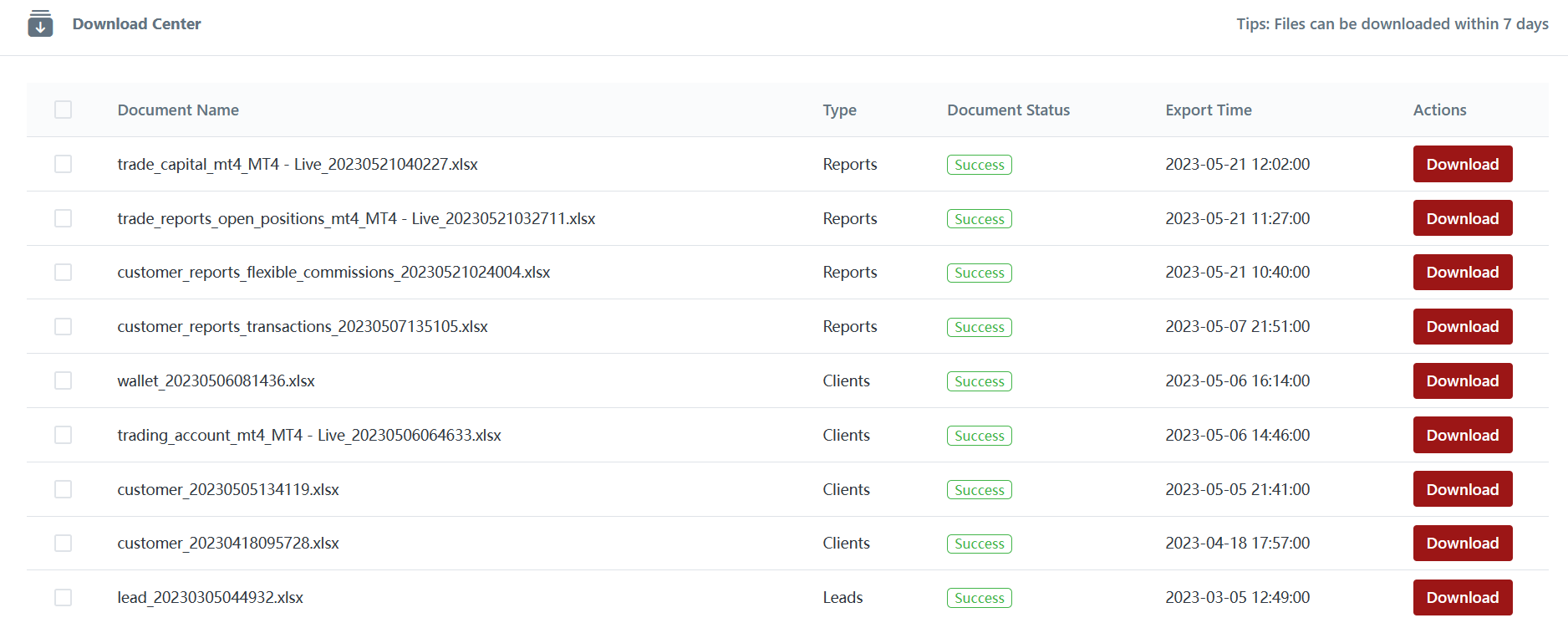
Task: Click the Document Status column header
Action: (x=1008, y=110)
